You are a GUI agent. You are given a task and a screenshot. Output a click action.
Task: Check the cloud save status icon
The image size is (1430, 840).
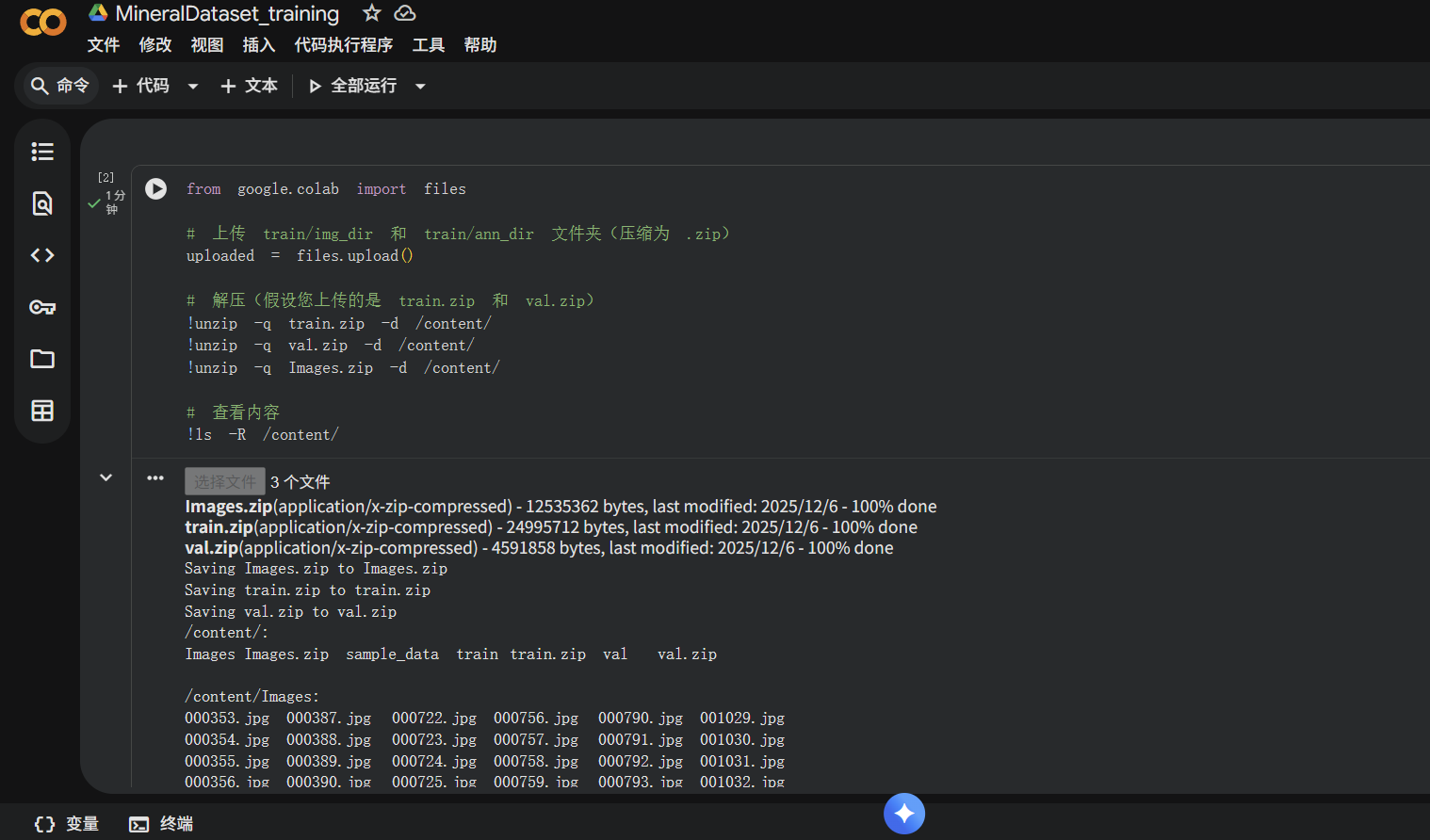405,13
